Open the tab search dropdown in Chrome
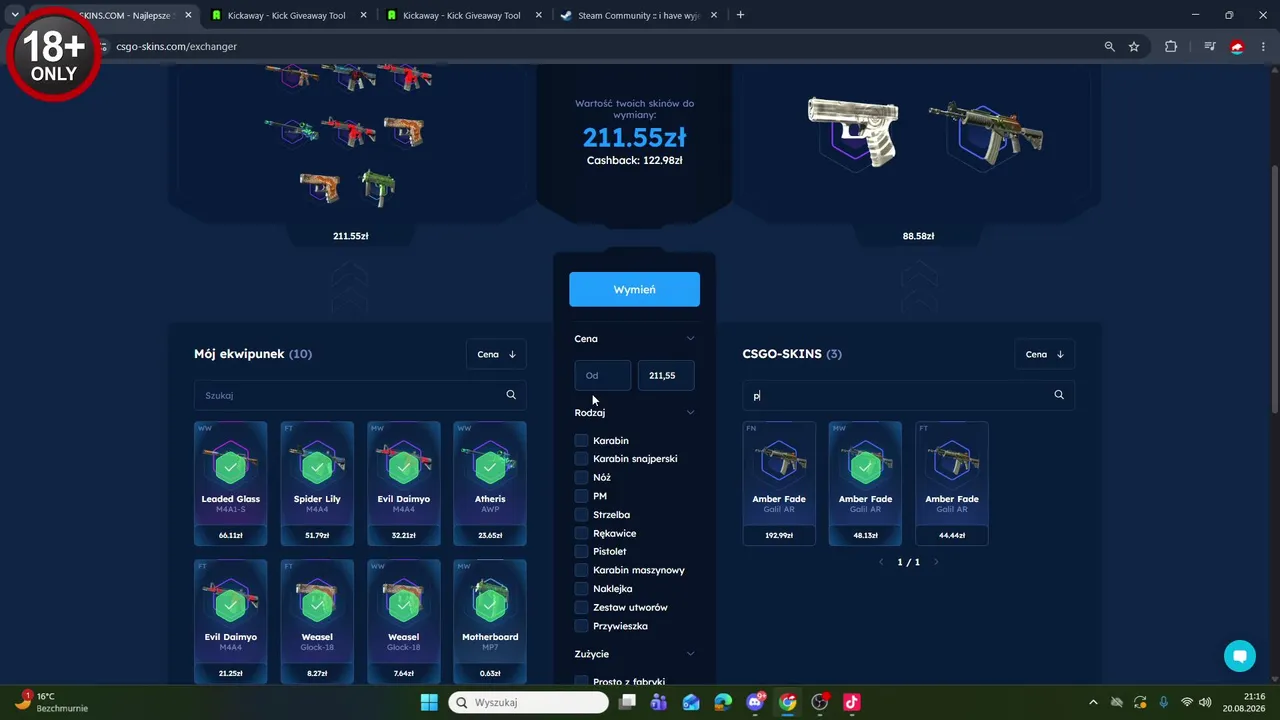 click(x=15, y=15)
